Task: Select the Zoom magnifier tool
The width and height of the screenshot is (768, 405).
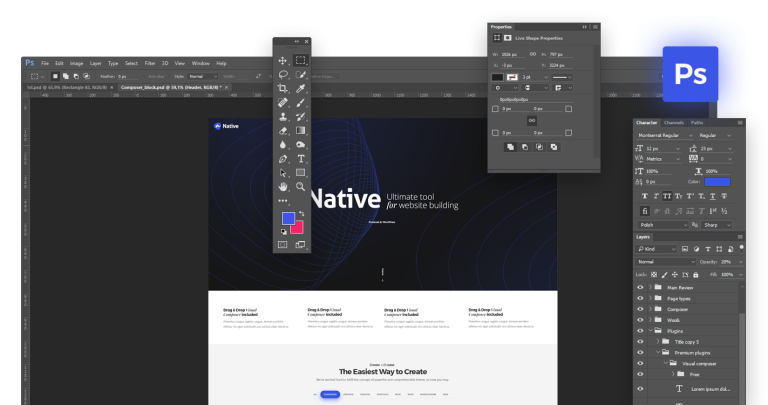Action: point(301,186)
